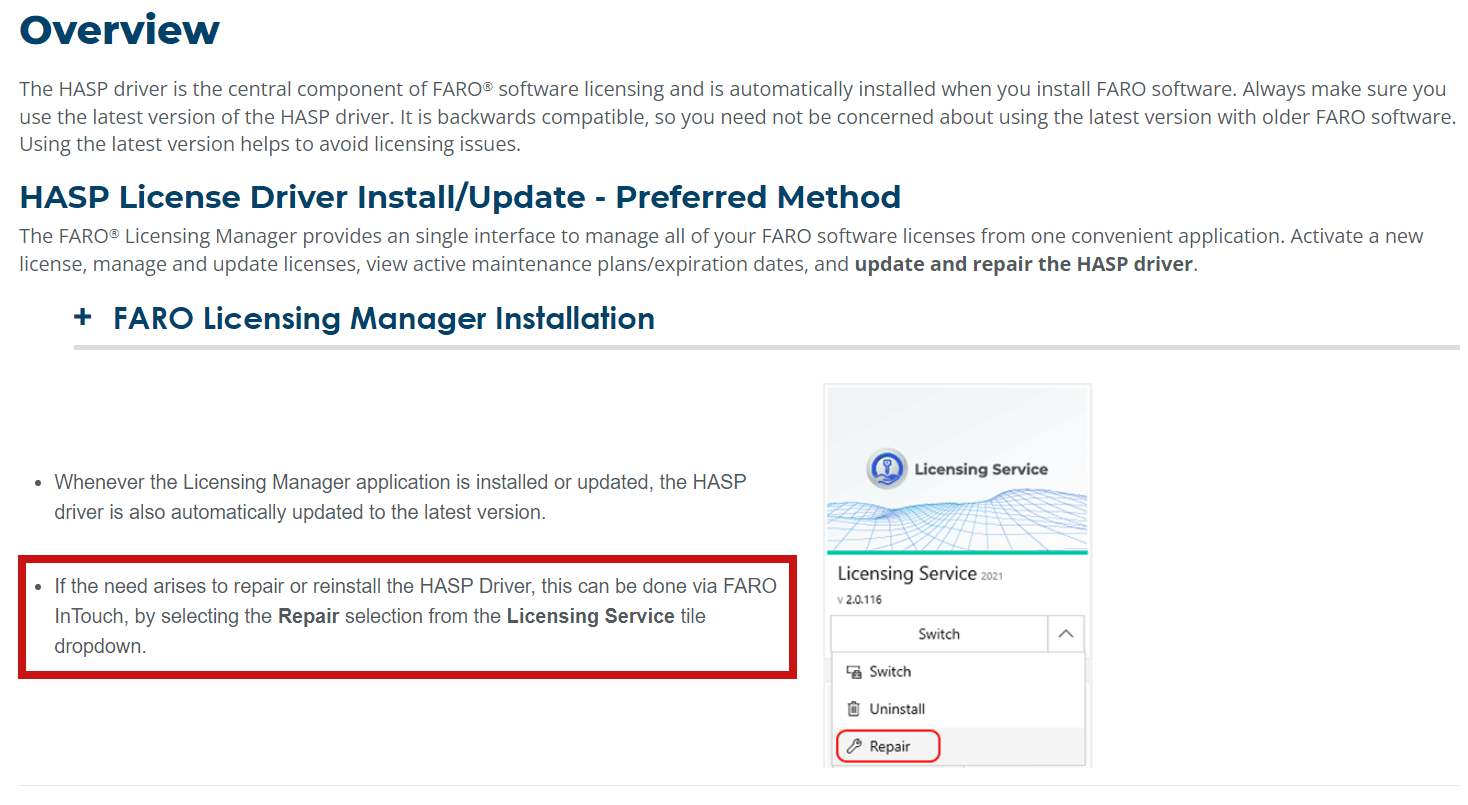The image size is (1468, 805).
Task: Click the Switch button on the Licensing Service tile
Action: click(x=939, y=634)
